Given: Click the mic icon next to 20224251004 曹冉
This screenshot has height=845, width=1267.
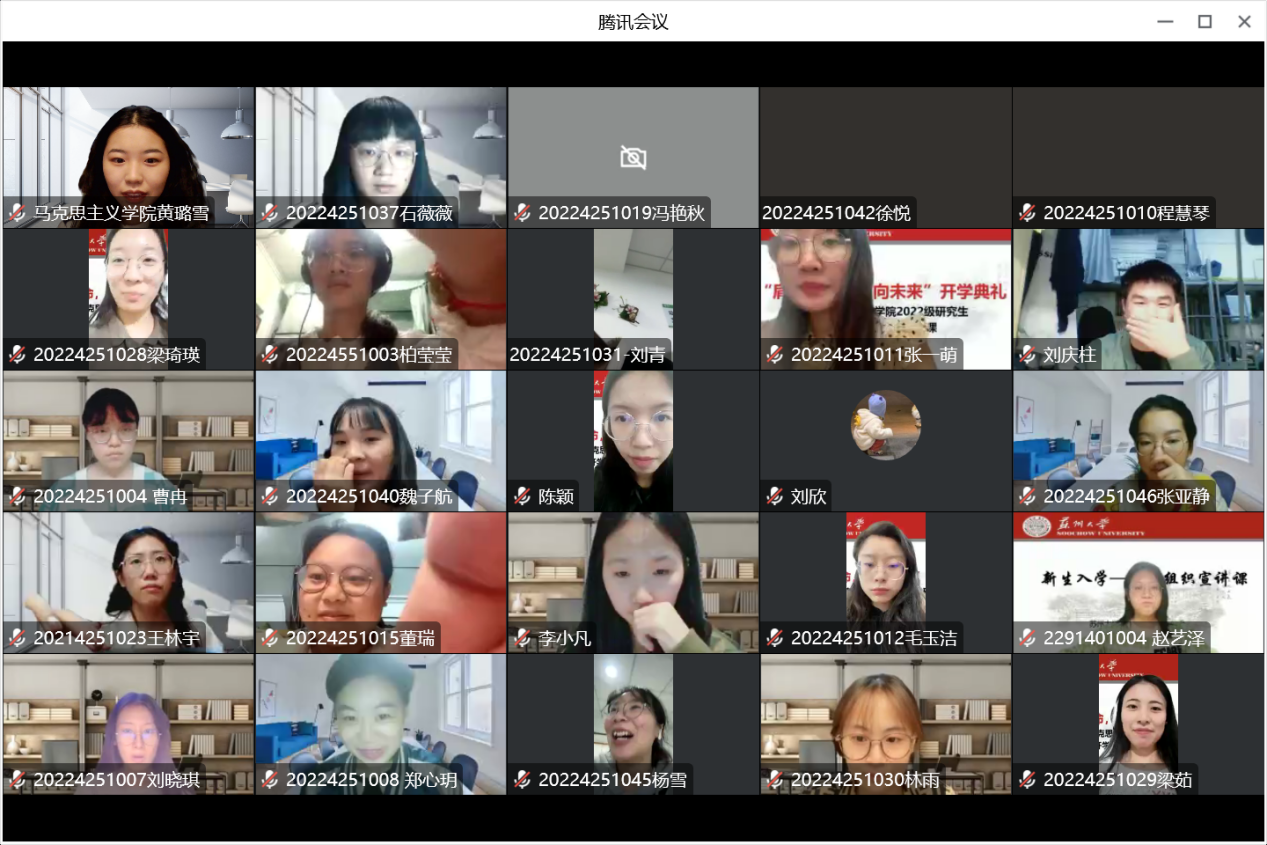Looking at the screenshot, I should tap(17, 497).
